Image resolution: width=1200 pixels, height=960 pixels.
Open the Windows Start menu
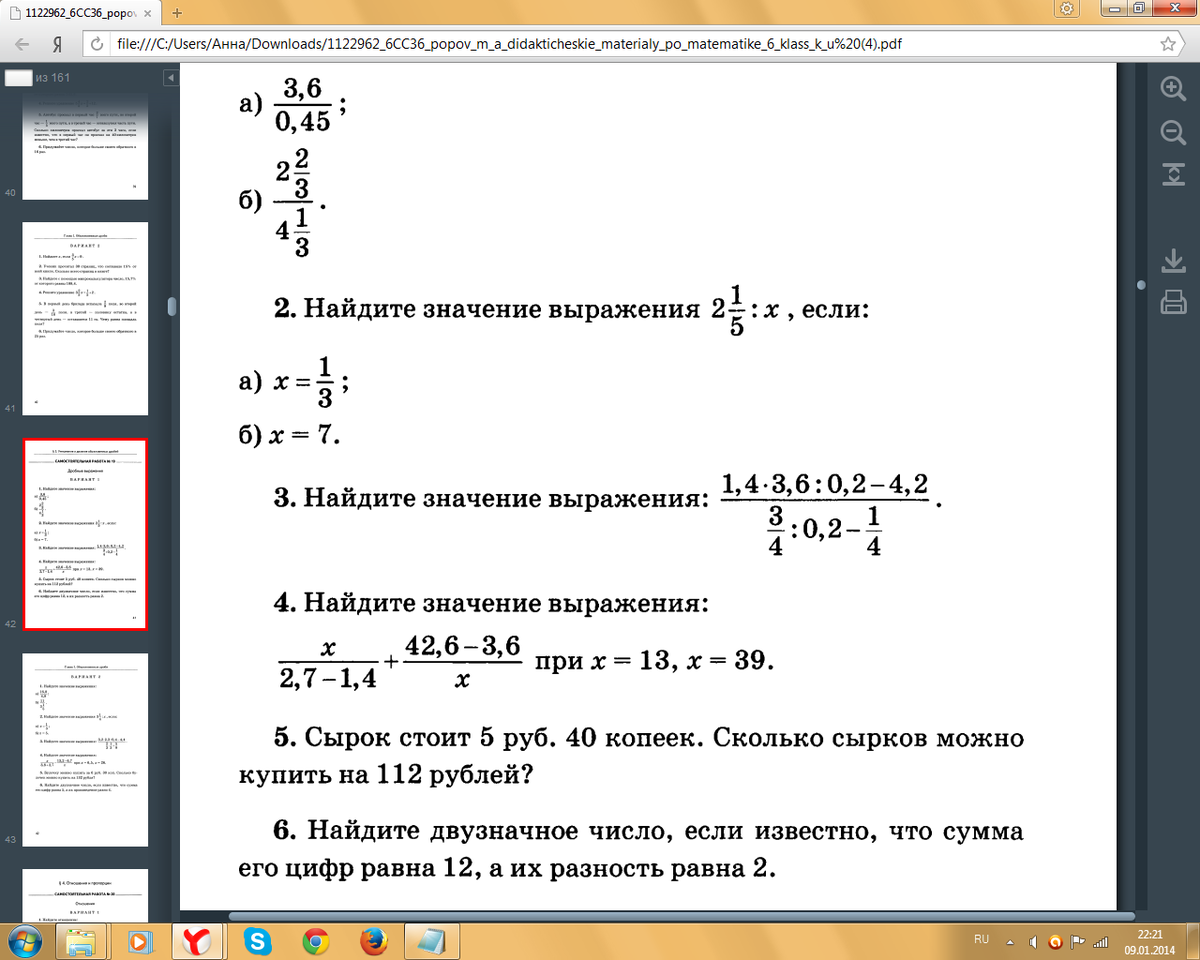[23, 940]
